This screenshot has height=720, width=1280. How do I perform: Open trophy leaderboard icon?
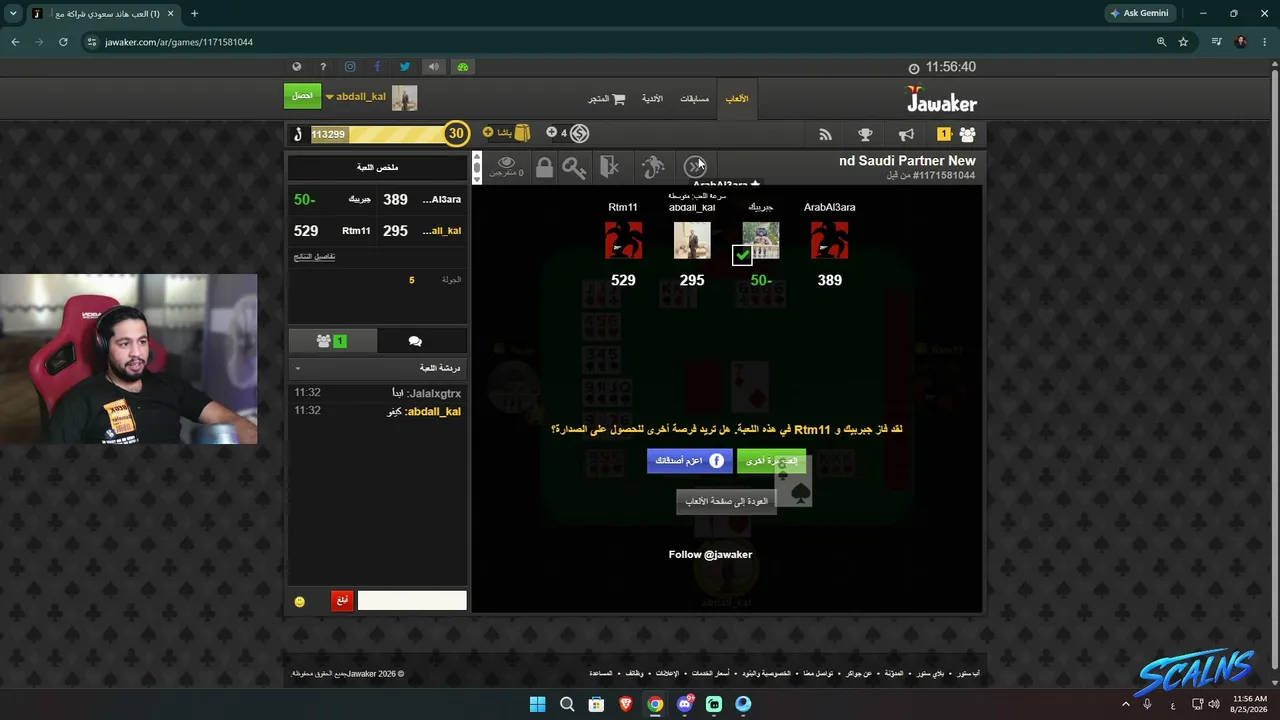[865, 134]
